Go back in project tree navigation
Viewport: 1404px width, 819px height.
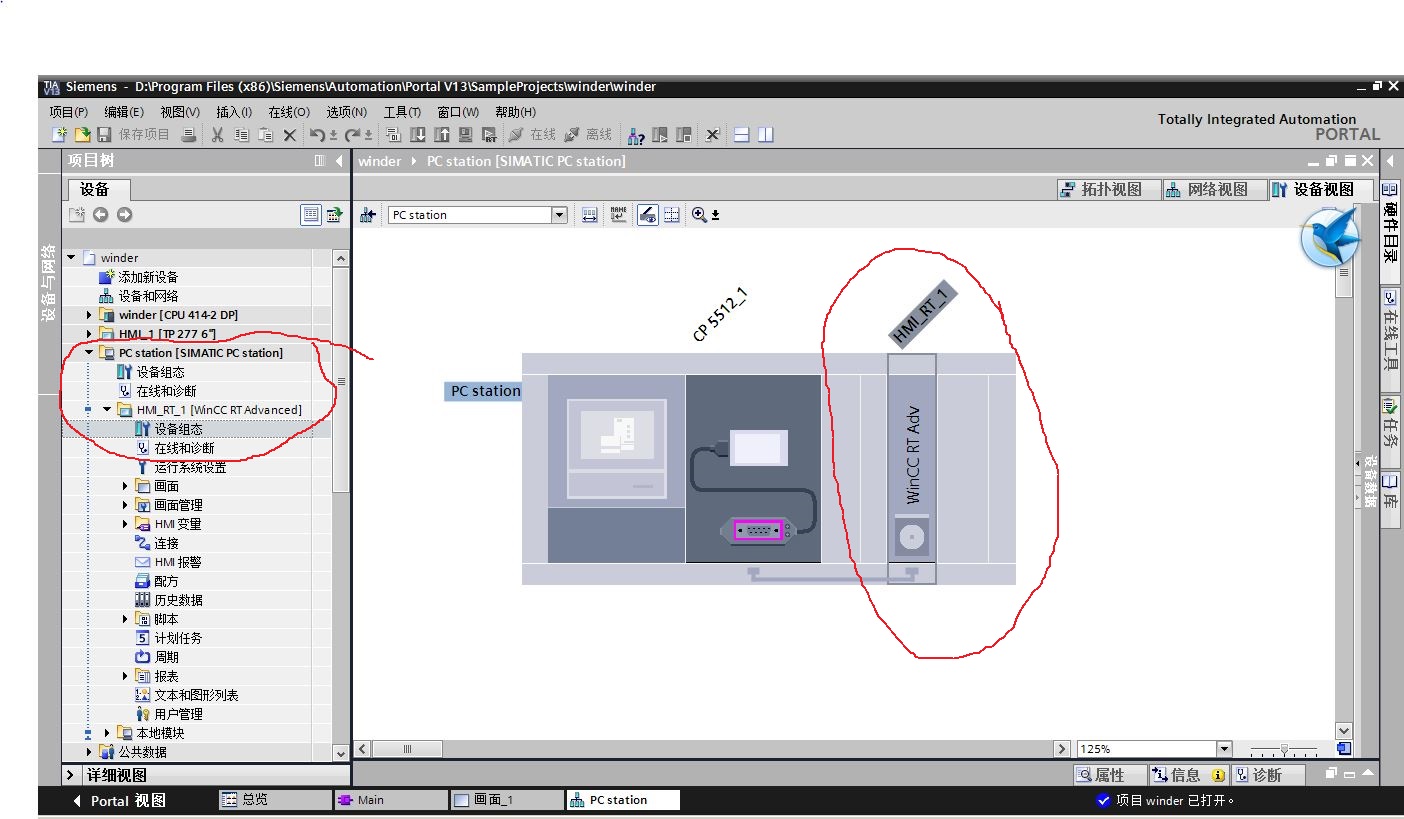[x=100, y=214]
